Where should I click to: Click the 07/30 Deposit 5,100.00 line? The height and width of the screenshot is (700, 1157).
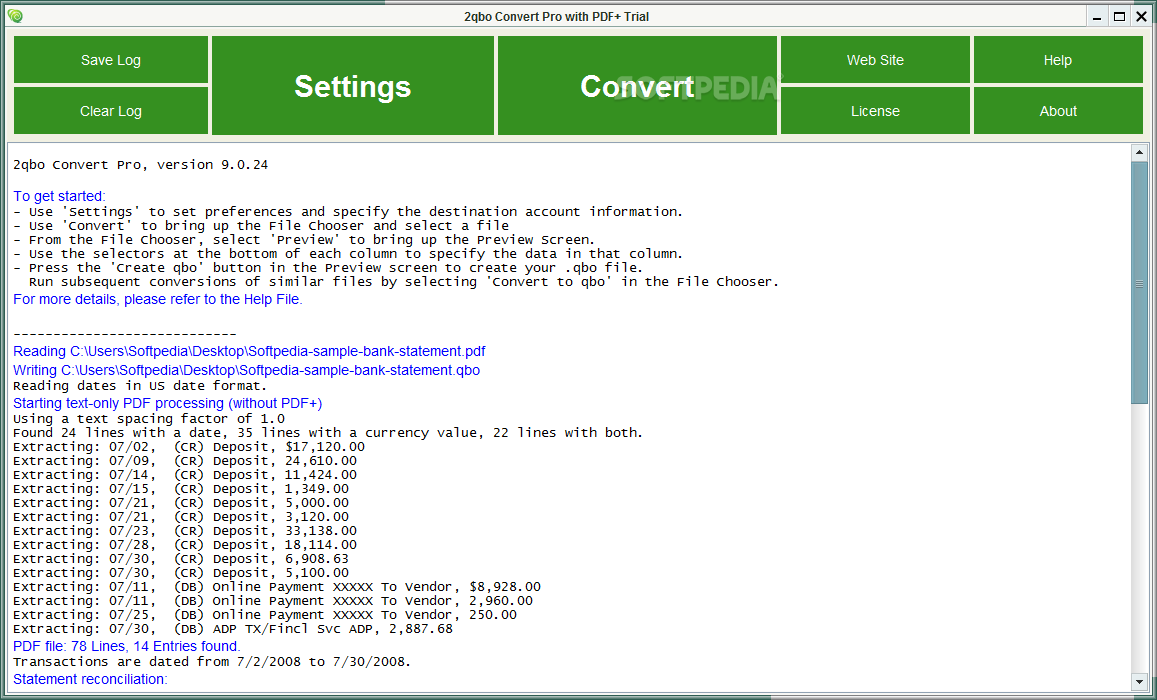point(181,573)
